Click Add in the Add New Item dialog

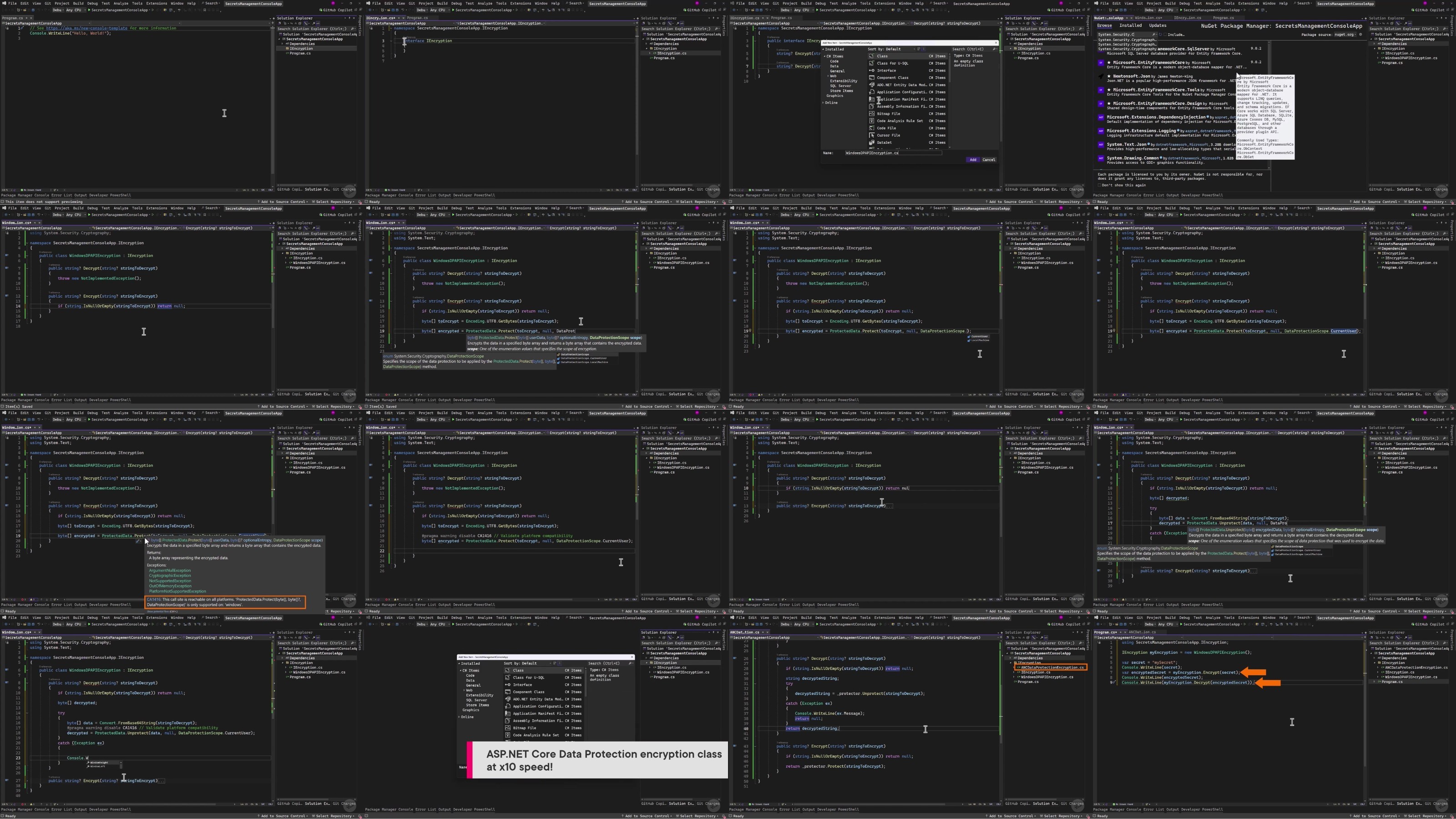973,160
